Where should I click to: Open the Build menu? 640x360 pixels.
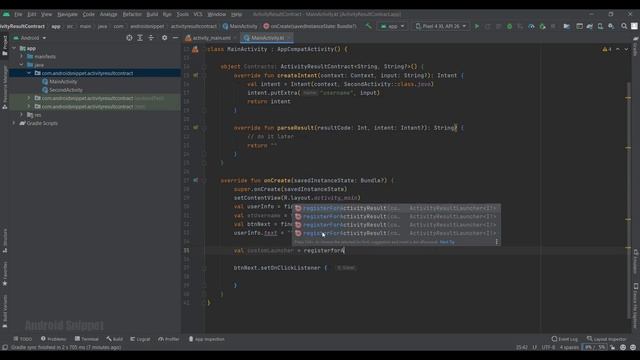(x=152, y=14)
